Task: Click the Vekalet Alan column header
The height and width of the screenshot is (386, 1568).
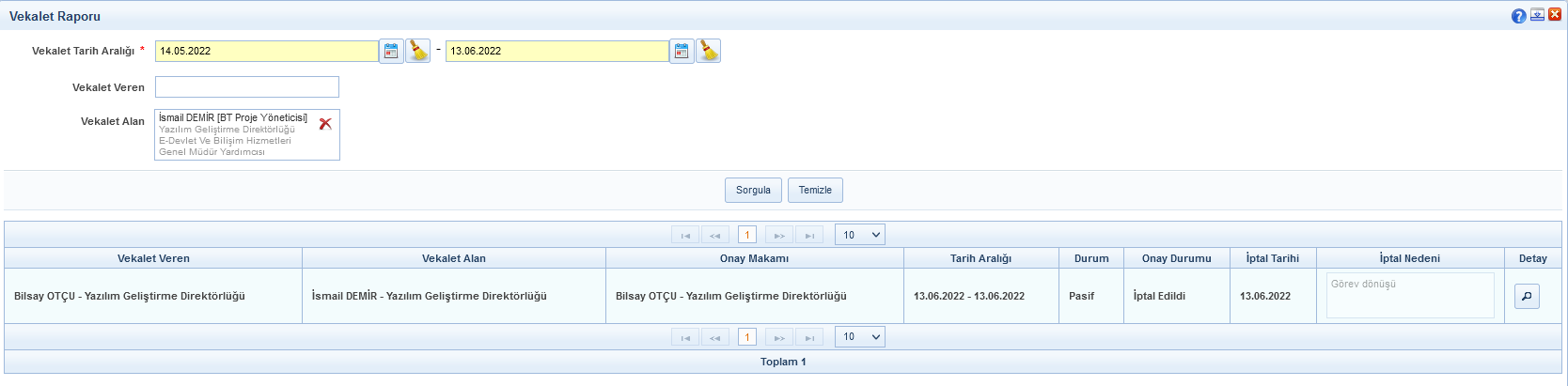Action: [x=454, y=258]
